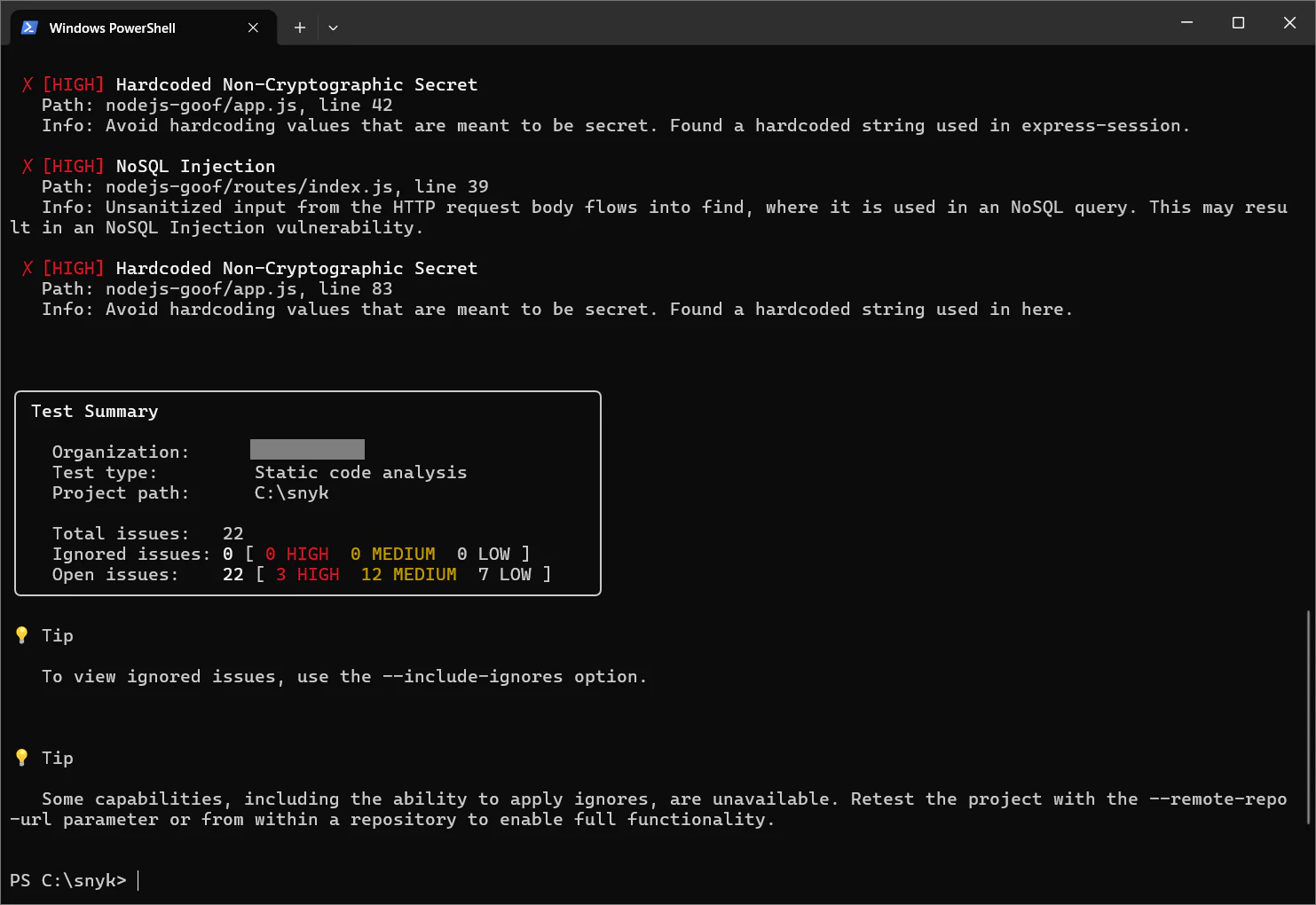The image size is (1316, 905).
Task: Click the 'NoSQL Injection' issue title
Action: 195,166
